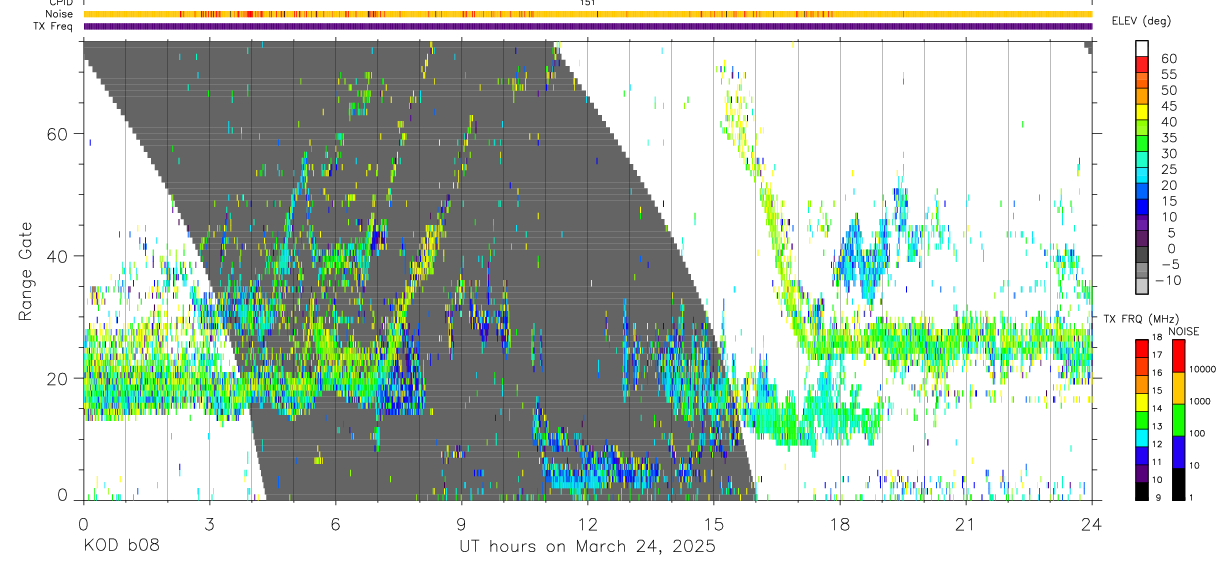Screen dimensions: 1228x567
Task: Click the '12' hour tick label on the time axis
Action: (x=588, y=524)
